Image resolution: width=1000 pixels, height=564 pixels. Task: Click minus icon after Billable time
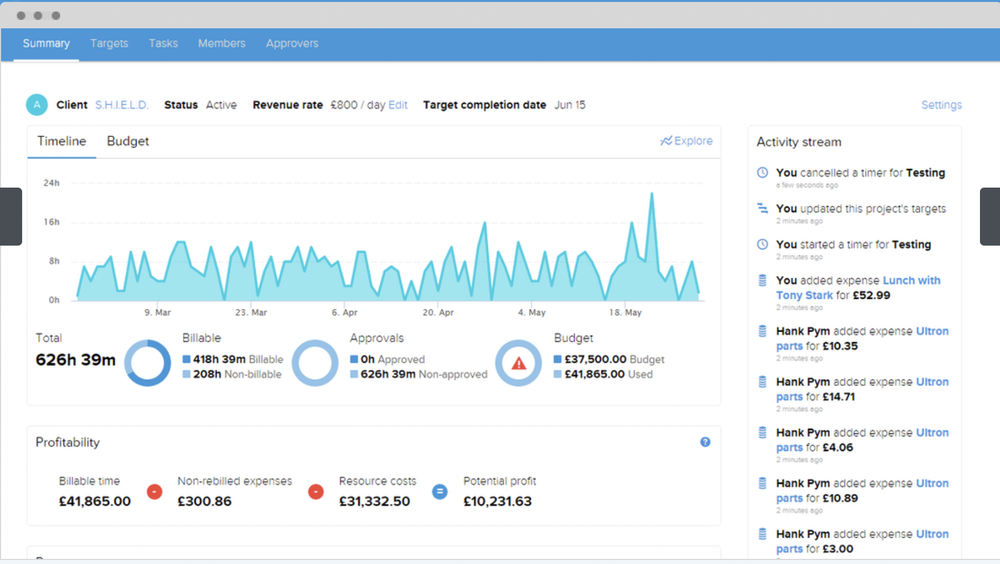[x=154, y=492]
